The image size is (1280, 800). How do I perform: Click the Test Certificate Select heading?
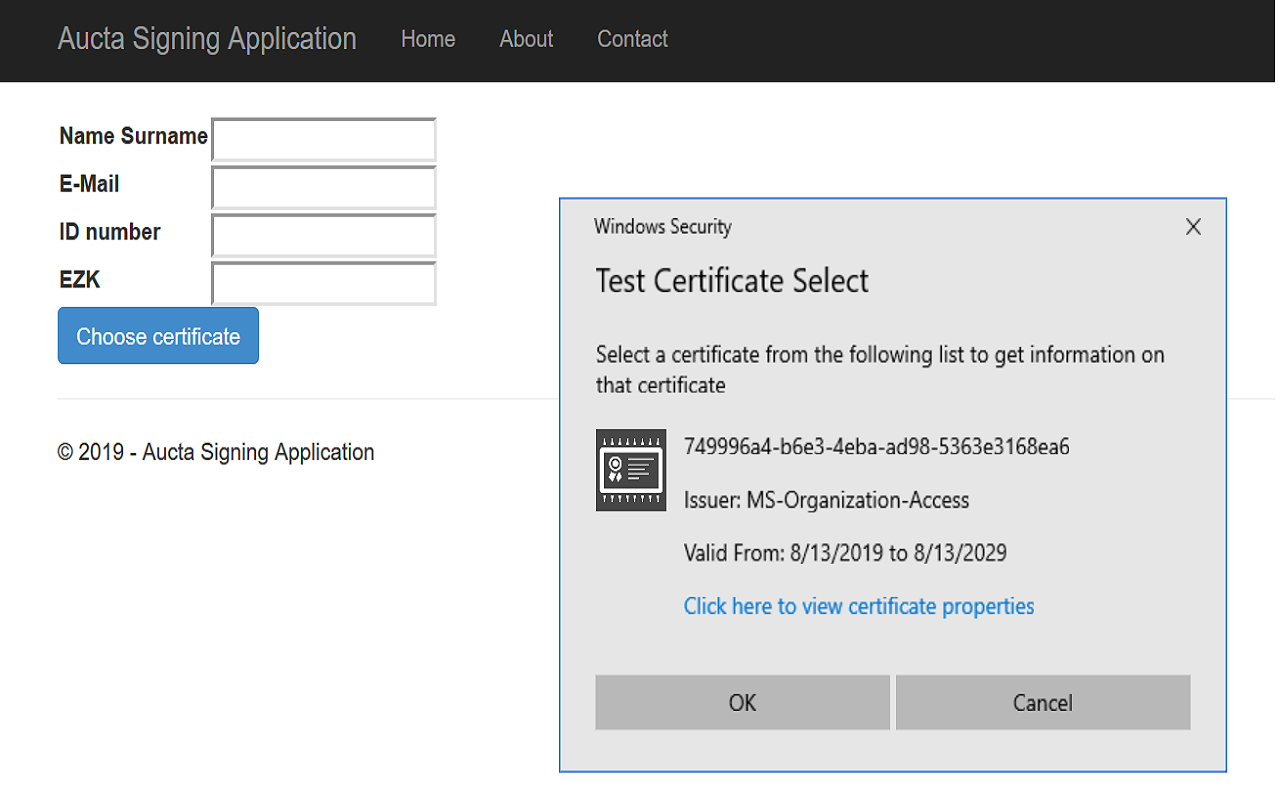[731, 281]
